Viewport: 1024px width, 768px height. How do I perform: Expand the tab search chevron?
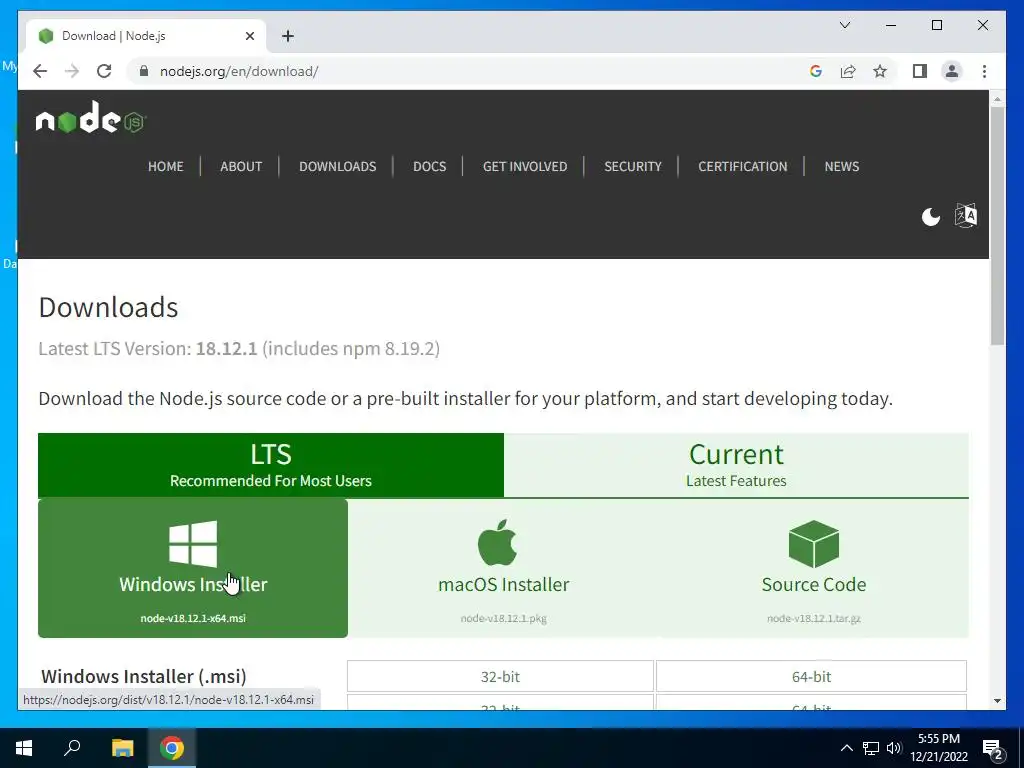pyautogui.click(x=844, y=25)
